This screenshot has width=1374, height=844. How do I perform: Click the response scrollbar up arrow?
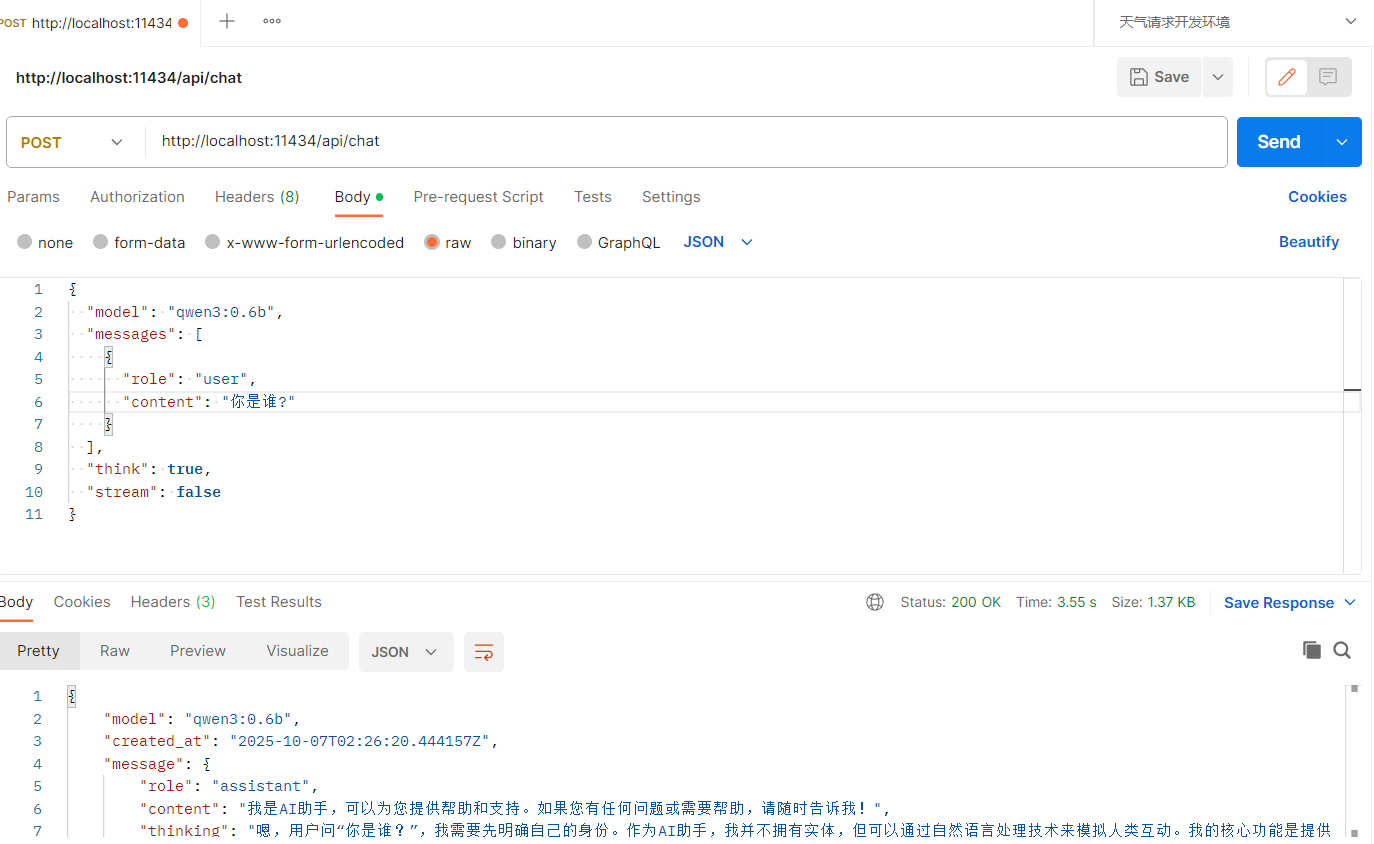pos(1354,688)
